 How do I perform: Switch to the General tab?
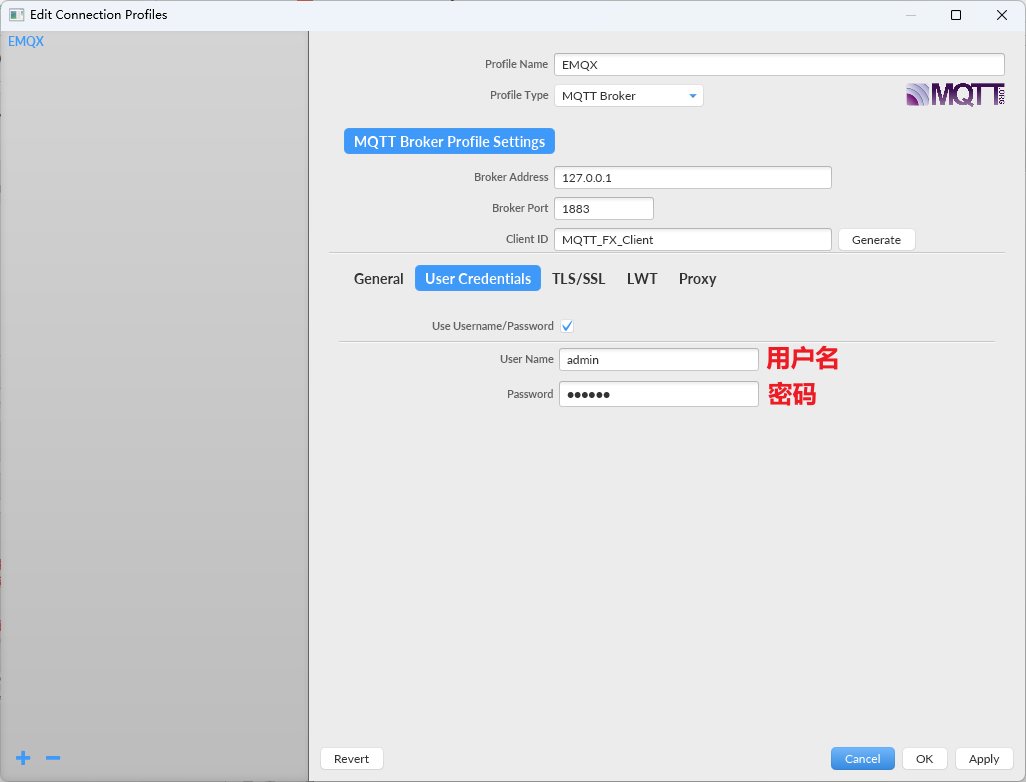click(x=378, y=278)
